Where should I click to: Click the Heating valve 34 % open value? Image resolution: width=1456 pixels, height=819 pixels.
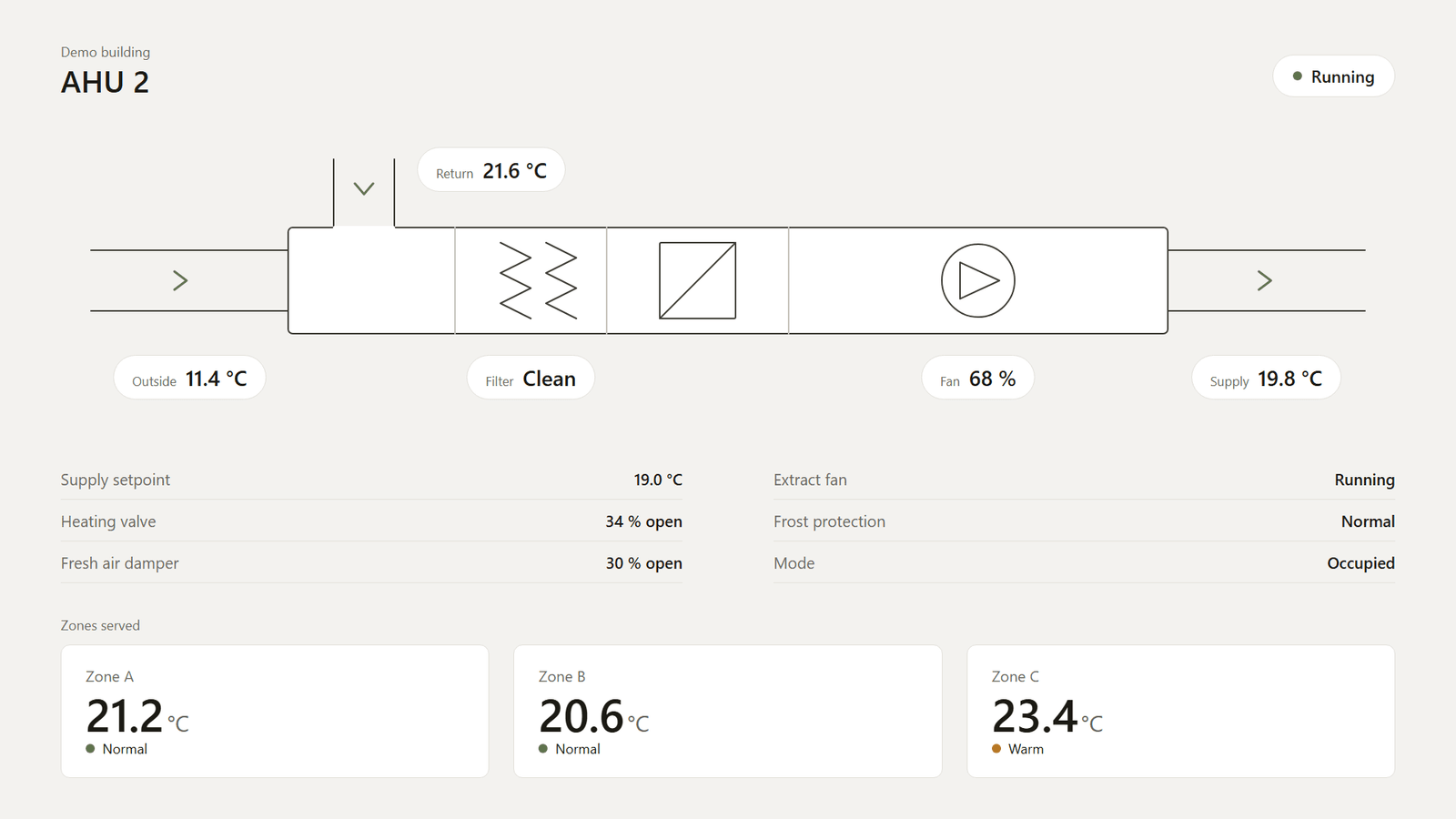coord(643,521)
